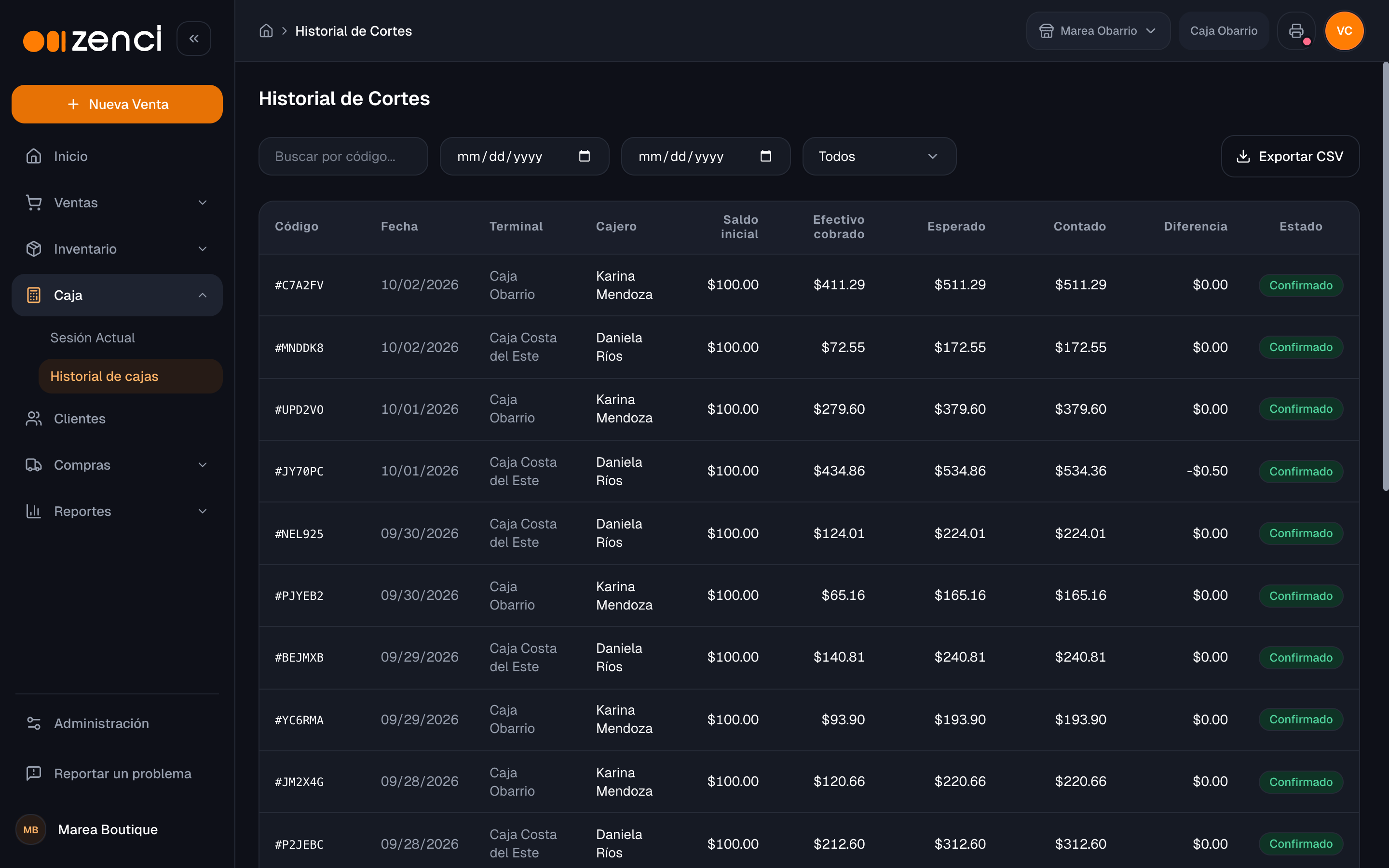Viewport: 1389px width, 868px height.
Task: Open calendar picker in second date field
Action: click(766, 156)
